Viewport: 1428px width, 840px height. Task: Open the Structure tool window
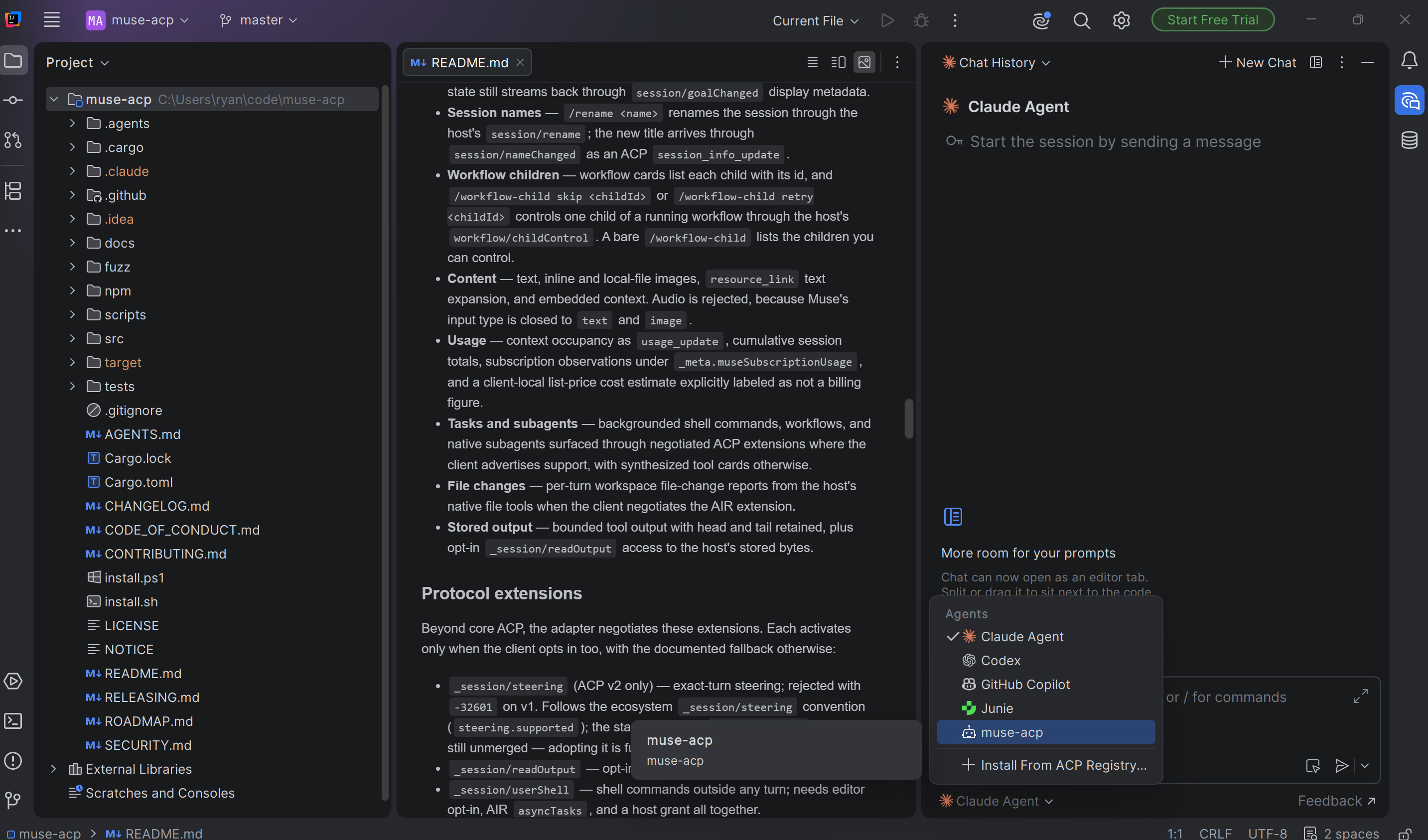[13, 191]
